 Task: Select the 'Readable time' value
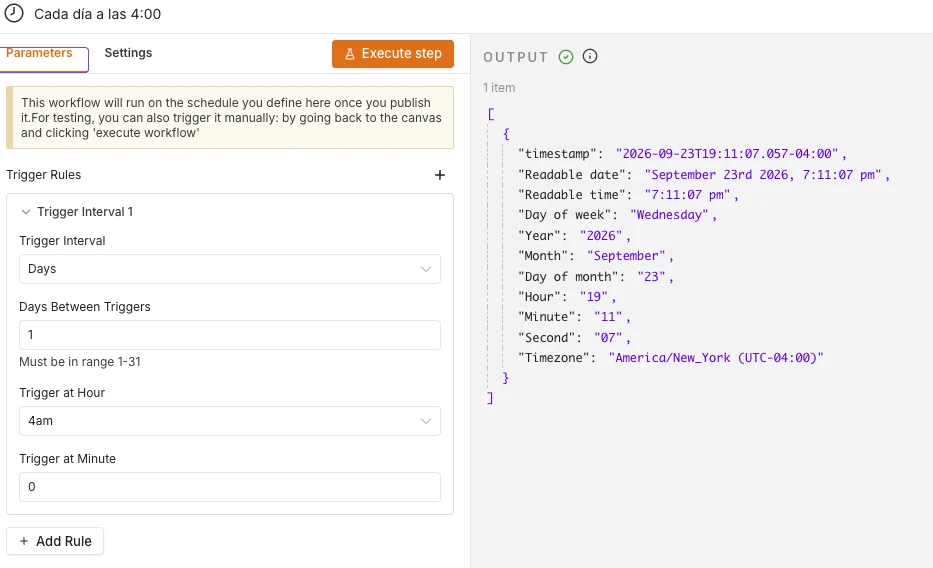pos(687,194)
